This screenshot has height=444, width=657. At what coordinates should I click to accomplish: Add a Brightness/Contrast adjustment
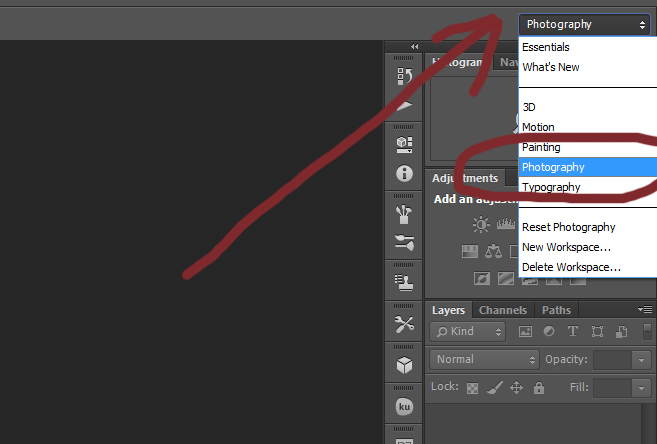482,225
